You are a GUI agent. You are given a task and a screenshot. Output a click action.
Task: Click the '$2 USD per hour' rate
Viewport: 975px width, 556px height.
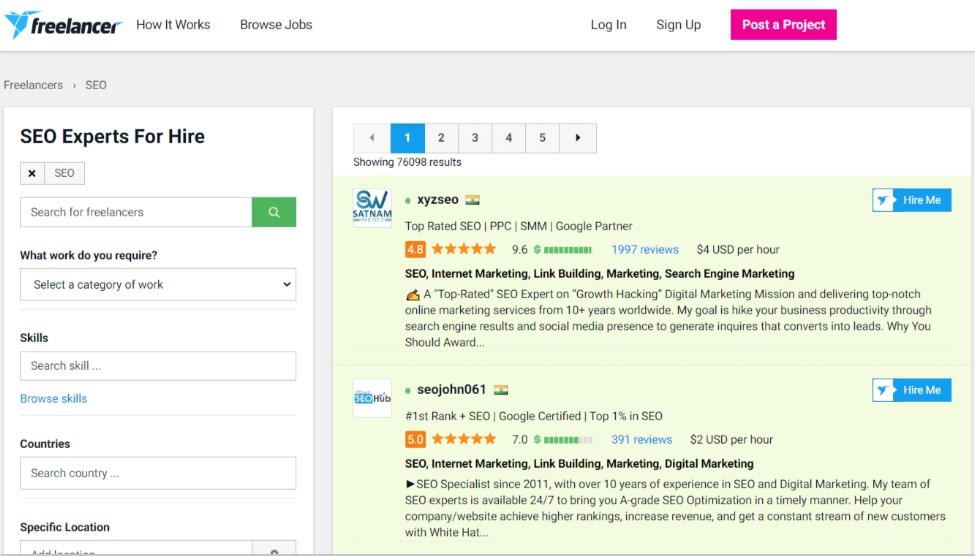click(x=731, y=440)
